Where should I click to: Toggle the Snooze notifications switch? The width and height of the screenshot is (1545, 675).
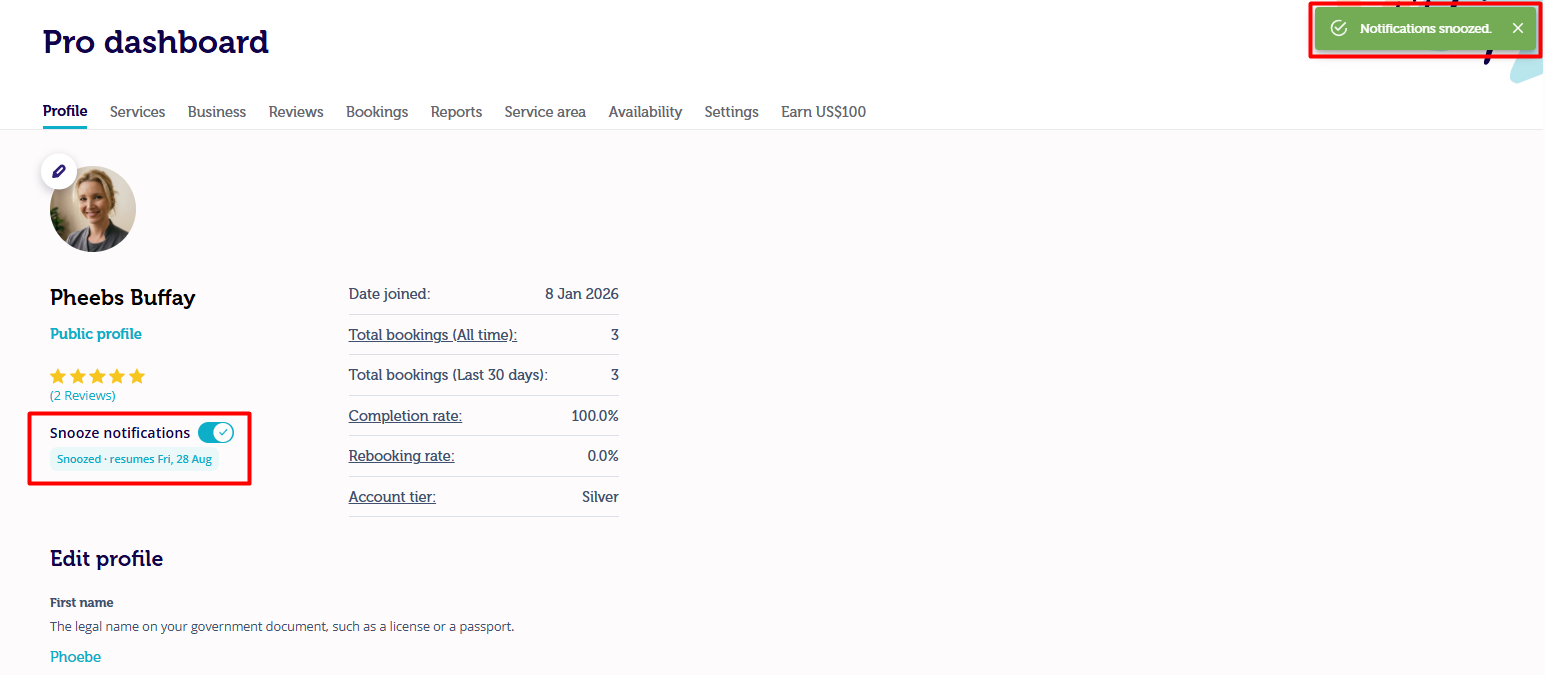(x=215, y=433)
